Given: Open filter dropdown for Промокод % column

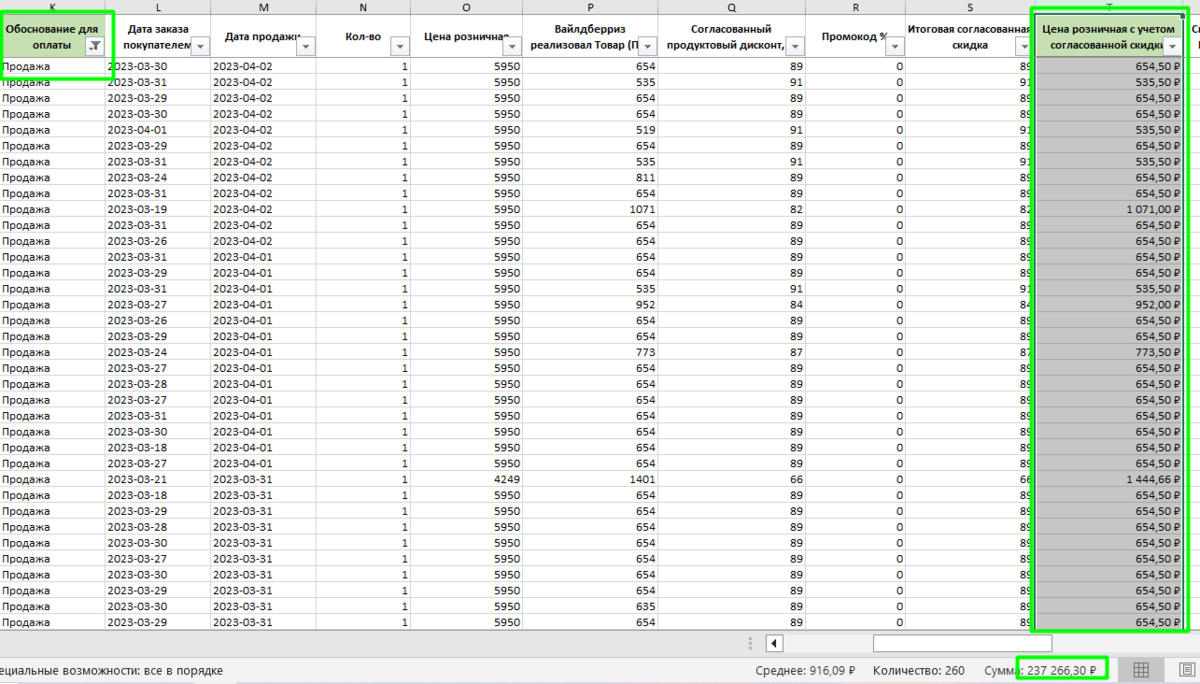Looking at the screenshot, I should pos(893,46).
